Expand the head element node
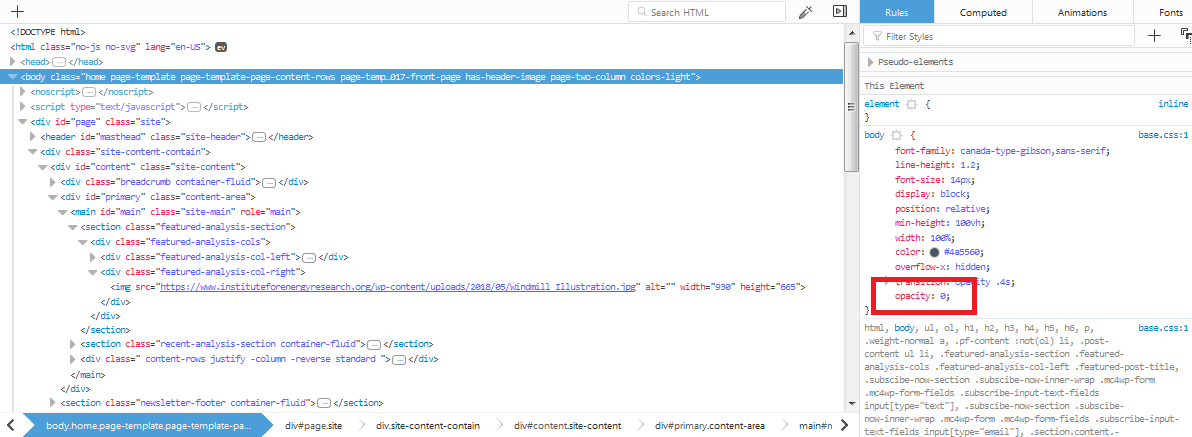Image resolution: width=1192 pixels, height=437 pixels. (x=13, y=62)
